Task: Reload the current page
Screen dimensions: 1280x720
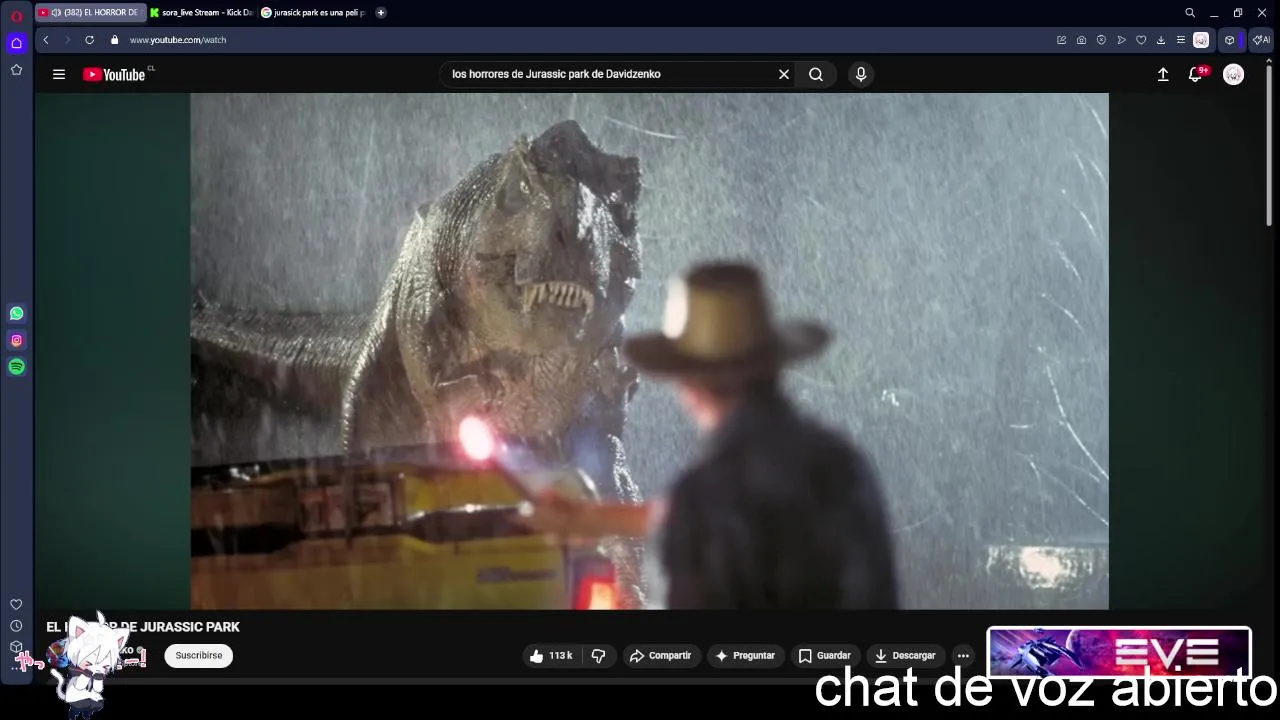Action: coord(89,40)
